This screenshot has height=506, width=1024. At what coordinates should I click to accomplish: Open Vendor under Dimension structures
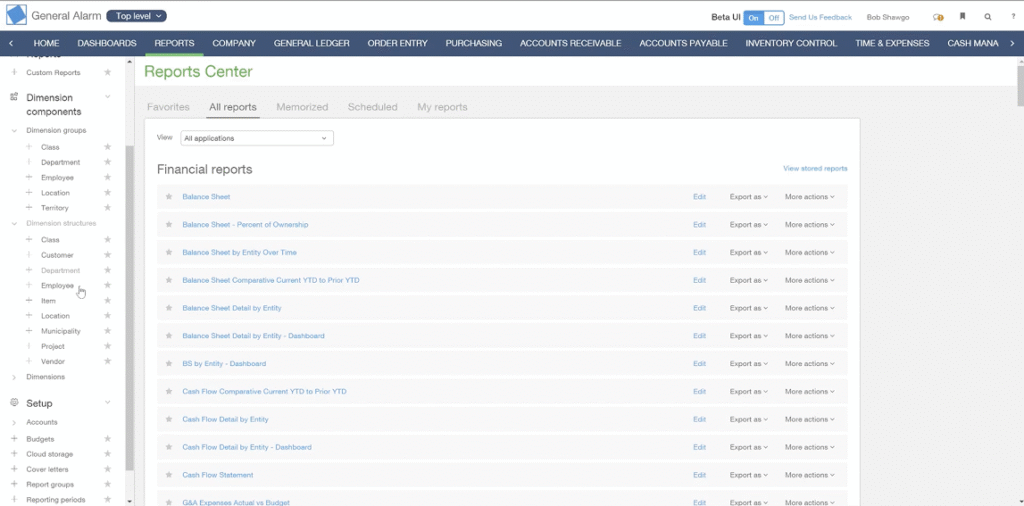click(x=53, y=361)
